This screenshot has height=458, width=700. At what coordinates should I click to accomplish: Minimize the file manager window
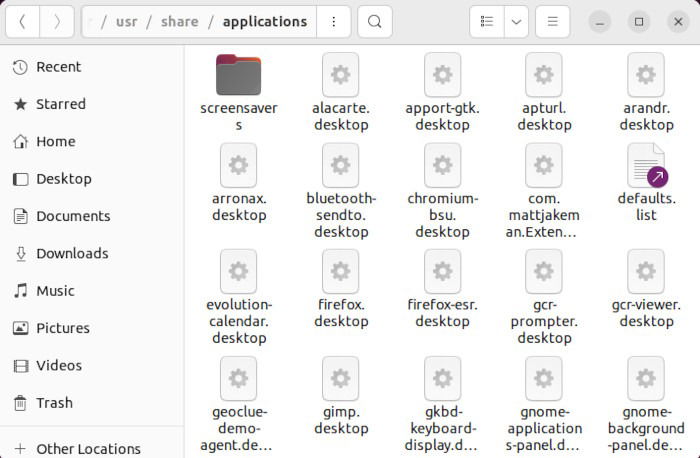coord(600,21)
